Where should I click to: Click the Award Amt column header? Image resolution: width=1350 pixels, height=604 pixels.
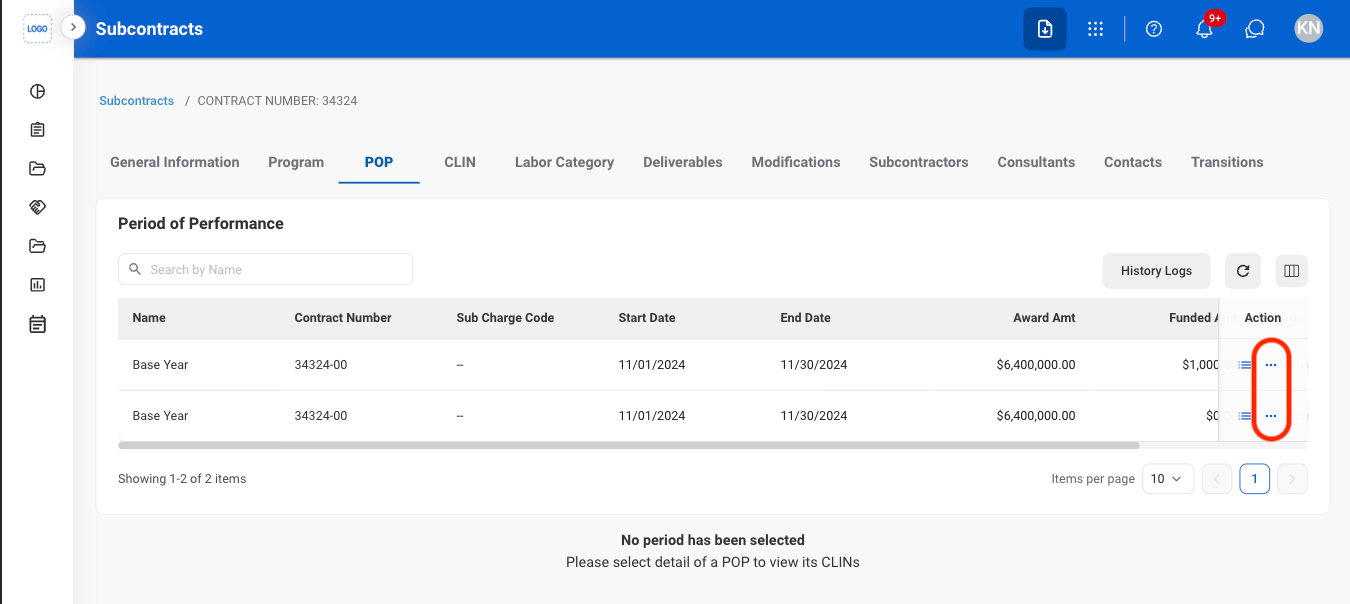pos(1044,318)
